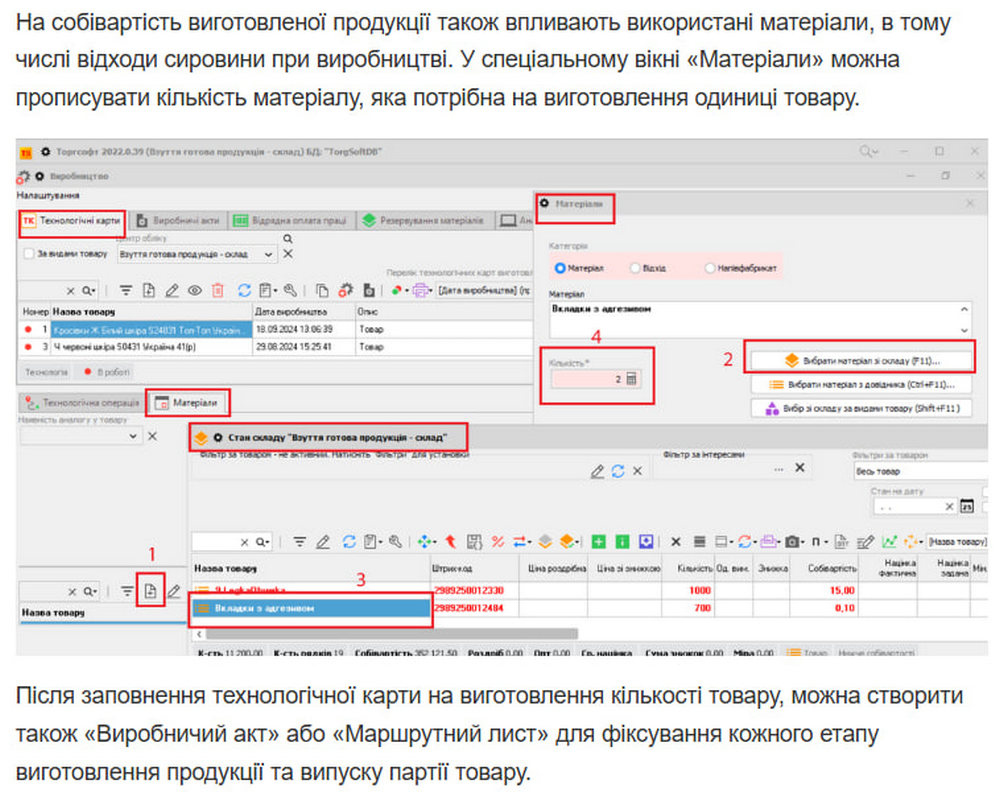The width and height of the screenshot is (1000, 801).
Task: Expand the 'Наявність аналогу у товару' dropdown
Action: [x=133, y=437]
